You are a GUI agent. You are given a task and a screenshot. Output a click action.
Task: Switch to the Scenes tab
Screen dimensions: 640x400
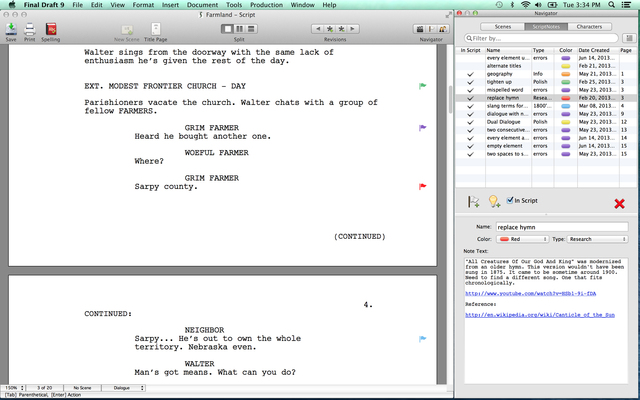pos(502,27)
